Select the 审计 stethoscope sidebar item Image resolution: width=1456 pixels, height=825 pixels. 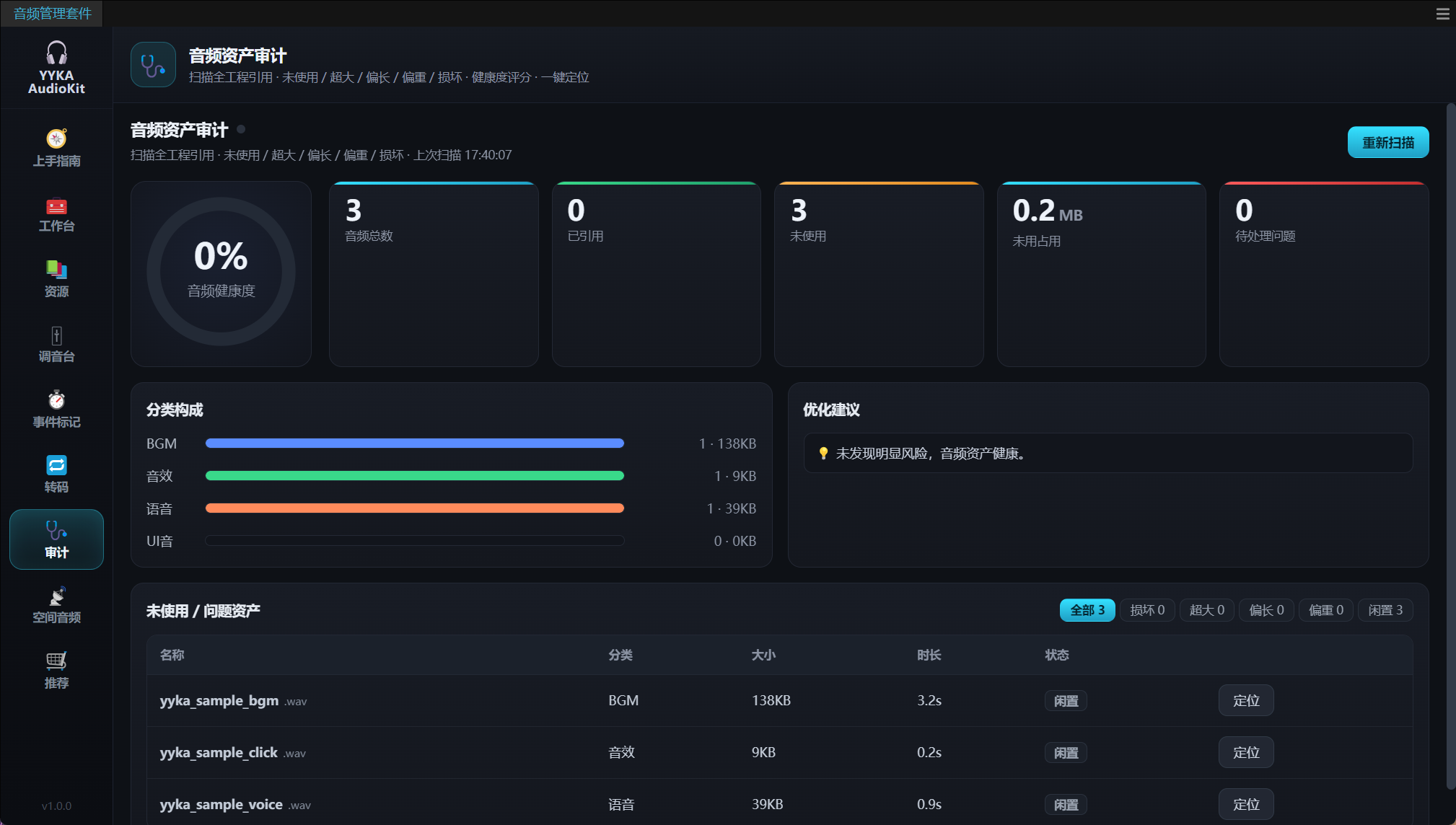coord(56,539)
